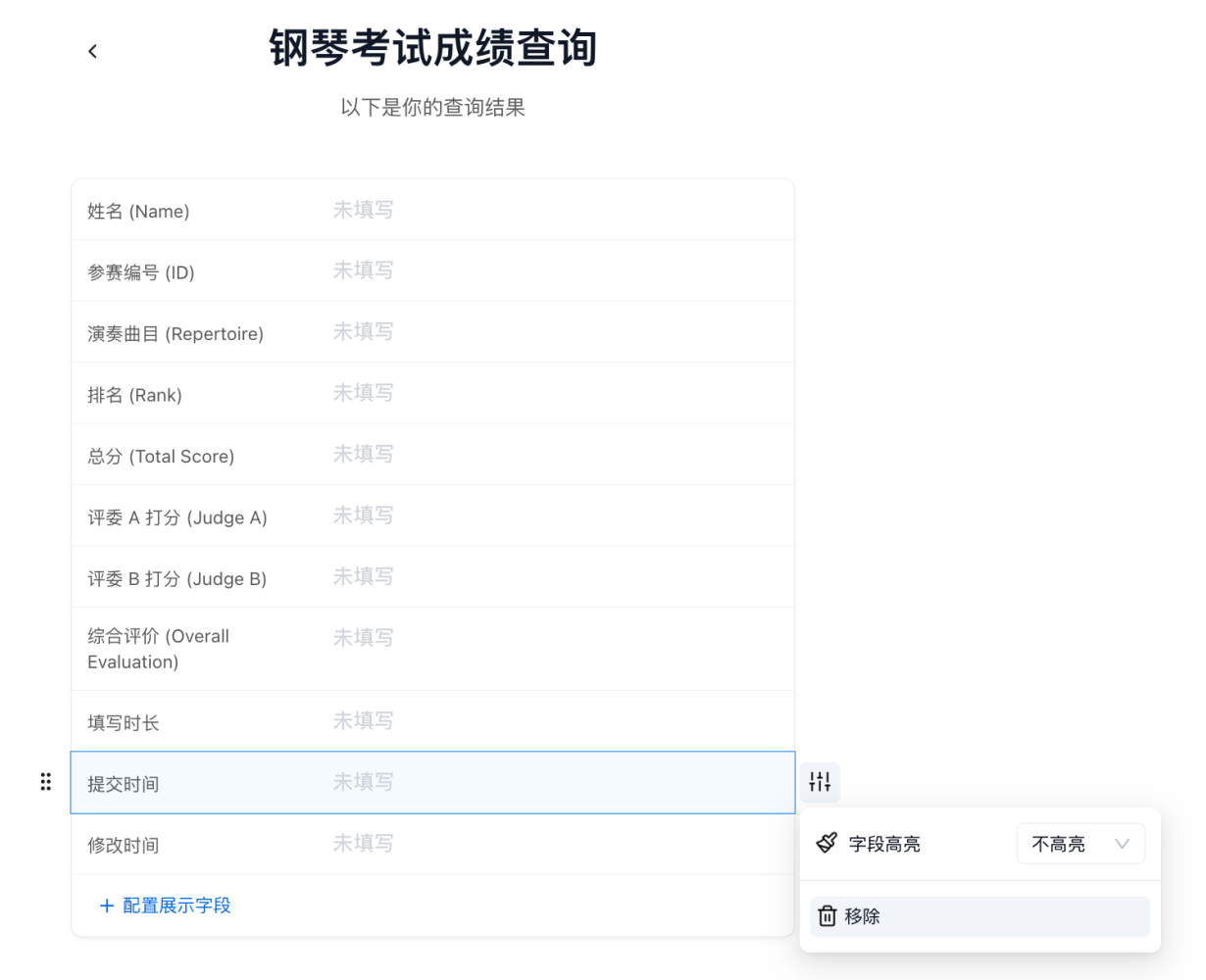Click the 提交时间 field label
The width and height of the screenshot is (1206, 980).
coord(124,784)
